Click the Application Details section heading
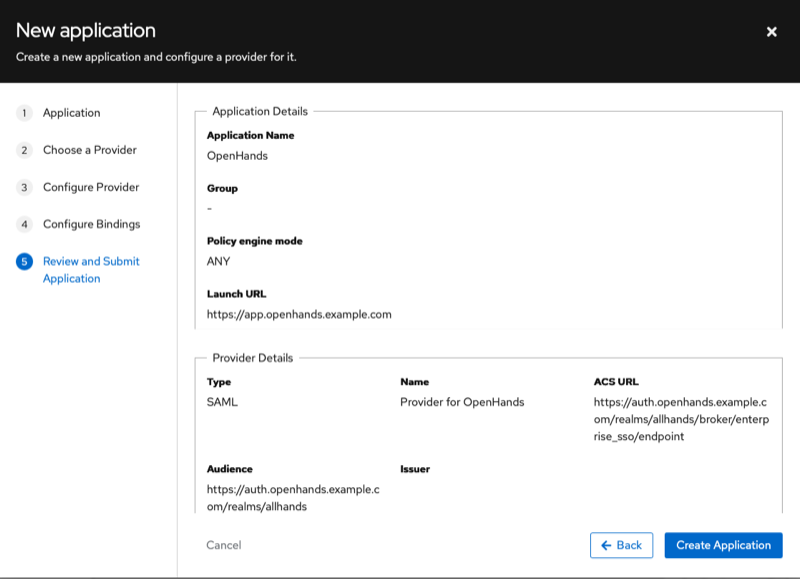 260,111
